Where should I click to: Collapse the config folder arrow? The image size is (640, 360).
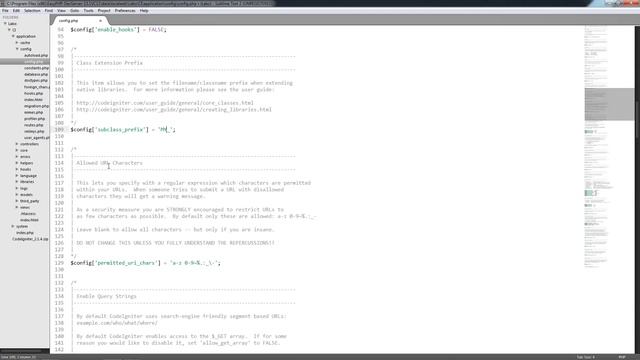(x=17, y=49)
